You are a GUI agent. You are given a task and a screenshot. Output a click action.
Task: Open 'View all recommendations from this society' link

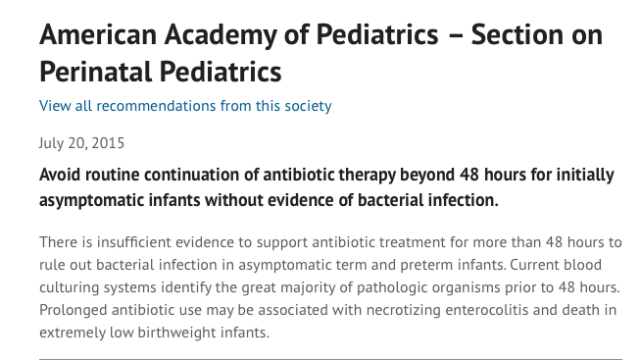(x=185, y=106)
